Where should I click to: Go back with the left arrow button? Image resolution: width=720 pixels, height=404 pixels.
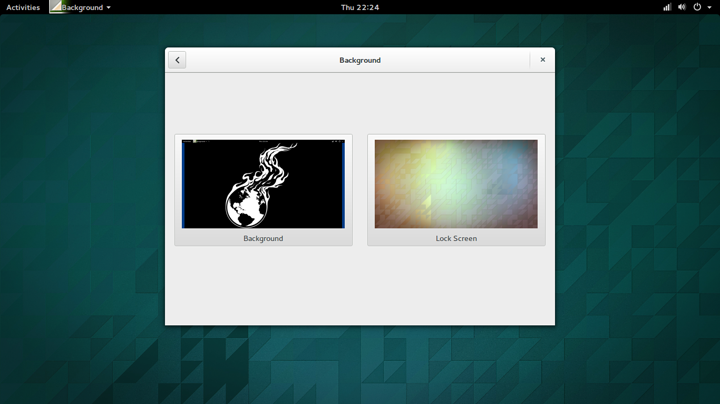click(177, 60)
